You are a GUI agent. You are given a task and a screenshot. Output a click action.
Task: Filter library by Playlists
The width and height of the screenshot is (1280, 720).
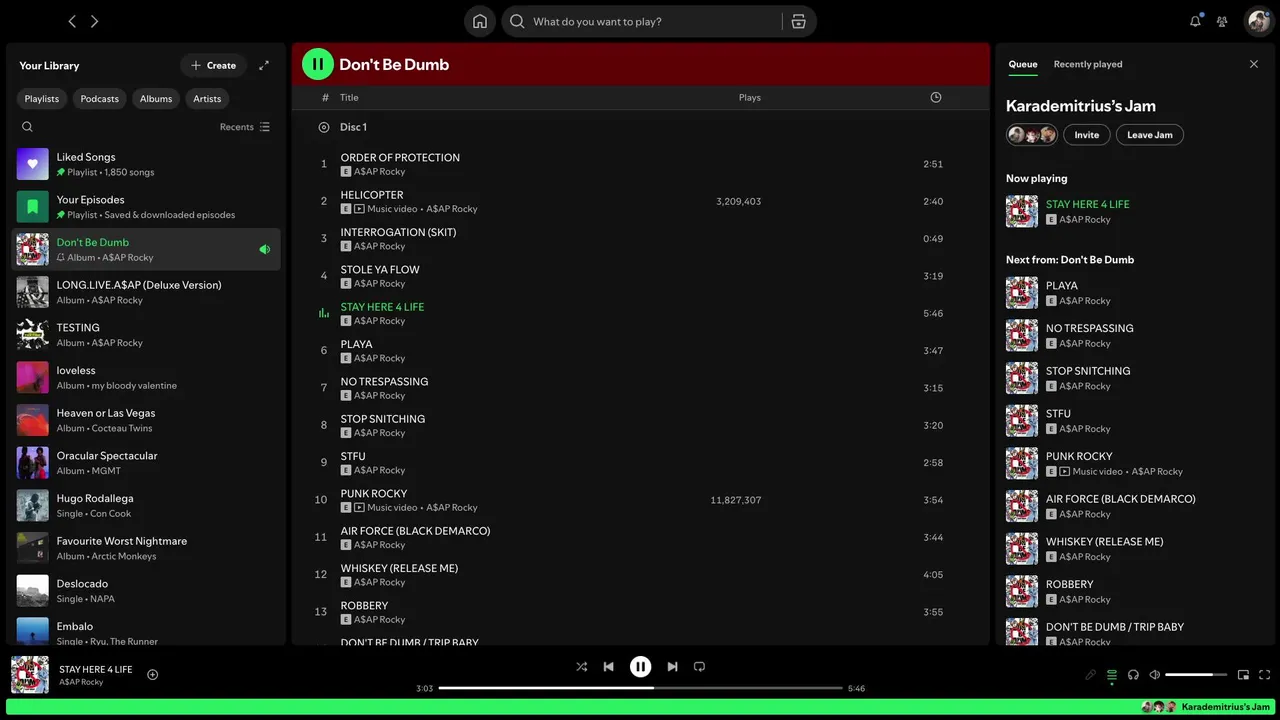pos(41,98)
